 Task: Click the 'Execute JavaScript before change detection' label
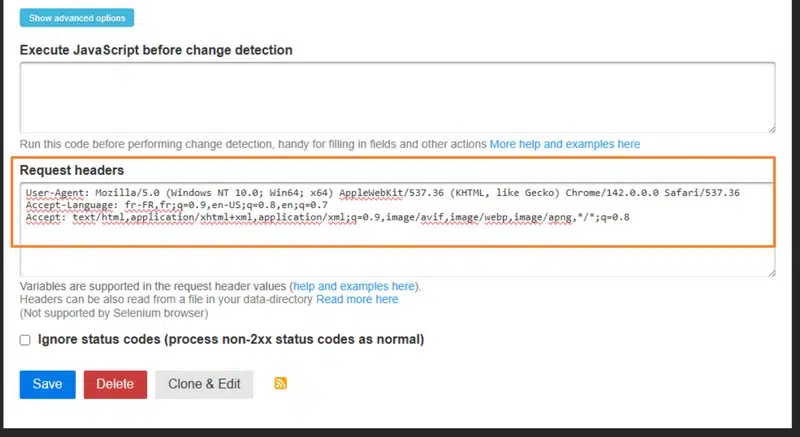point(156,50)
